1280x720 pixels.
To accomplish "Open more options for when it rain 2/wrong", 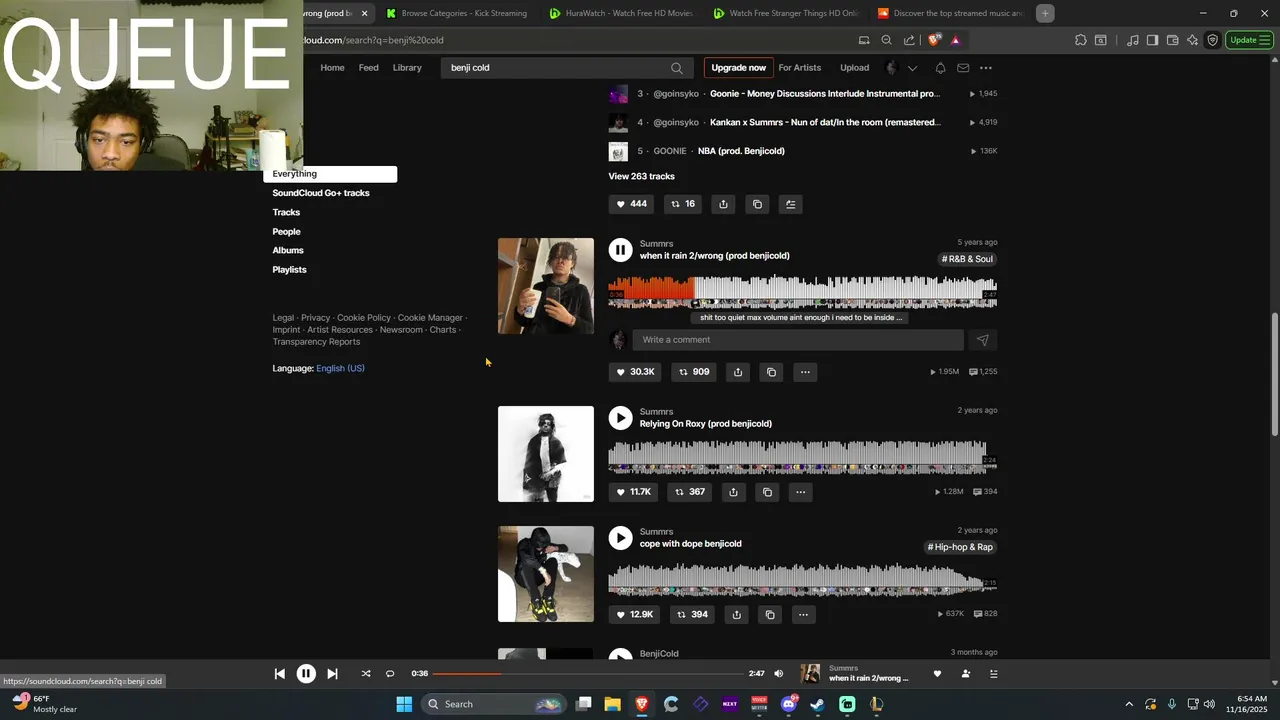I will [x=805, y=372].
